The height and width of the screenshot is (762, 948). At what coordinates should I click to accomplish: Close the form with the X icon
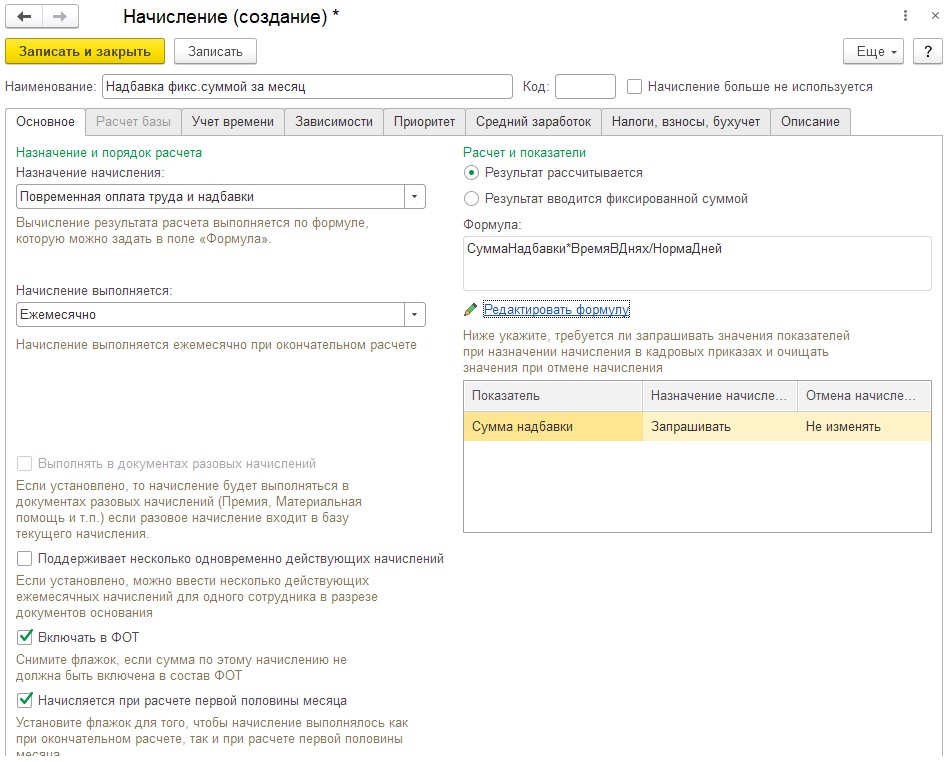click(x=935, y=16)
